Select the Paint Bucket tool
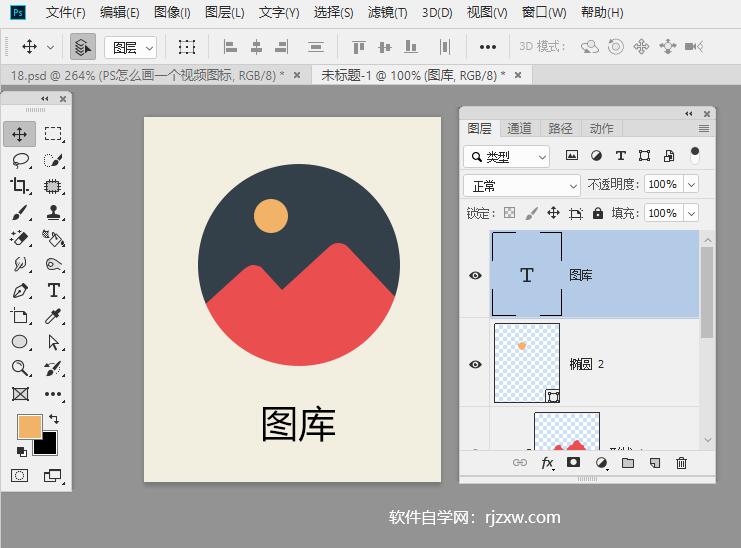The width and height of the screenshot is (741, 548). (x=53, y=238)
